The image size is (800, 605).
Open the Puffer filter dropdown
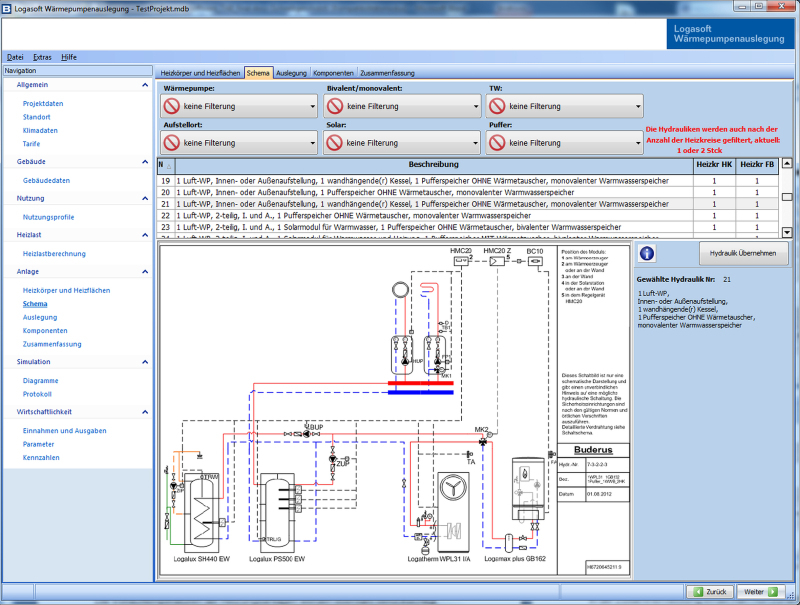pyautogui.click(x=565, y=143)
